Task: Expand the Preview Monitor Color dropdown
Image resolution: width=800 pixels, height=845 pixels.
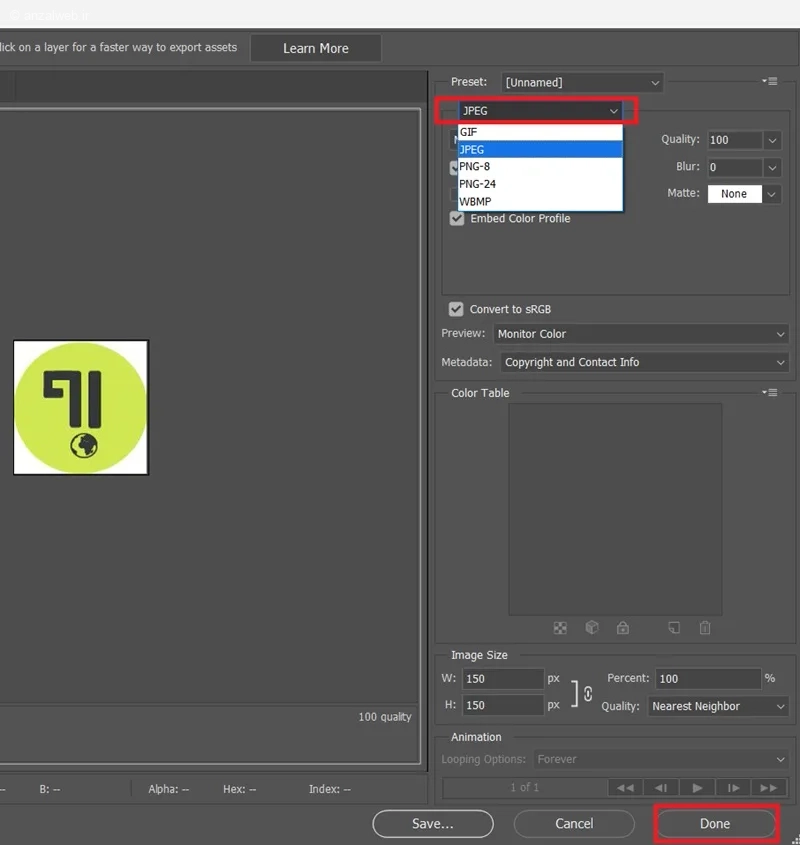Action: pos(640,334)
